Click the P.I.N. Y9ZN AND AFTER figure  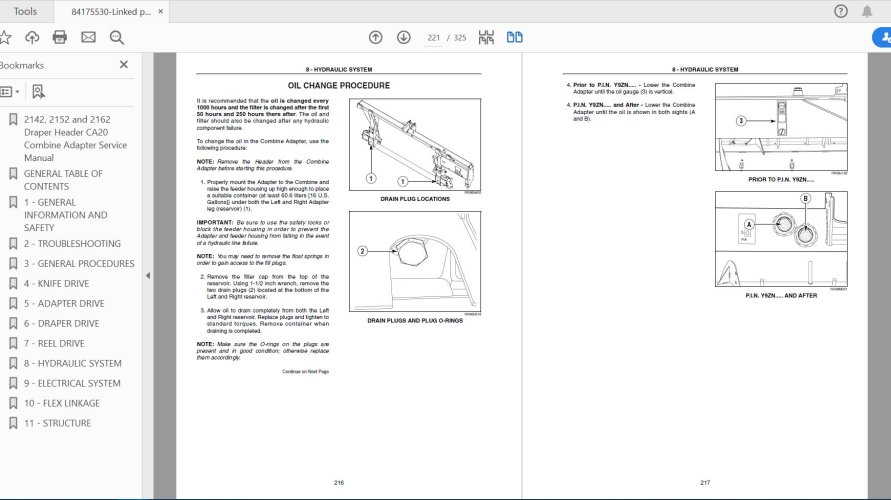pos(781,239)
